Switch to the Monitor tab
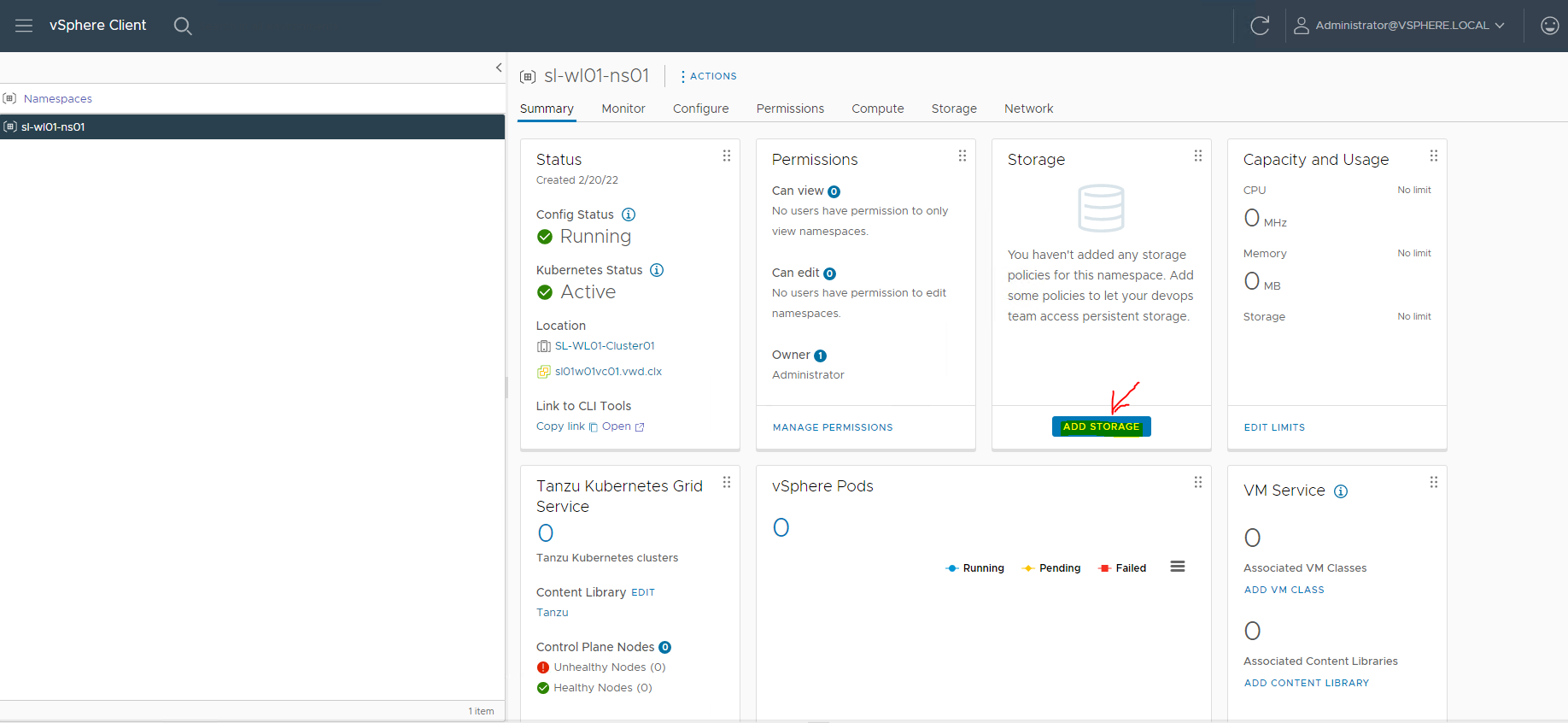The height and width of the screenshot is (723, 1568). tap(623, 109)
